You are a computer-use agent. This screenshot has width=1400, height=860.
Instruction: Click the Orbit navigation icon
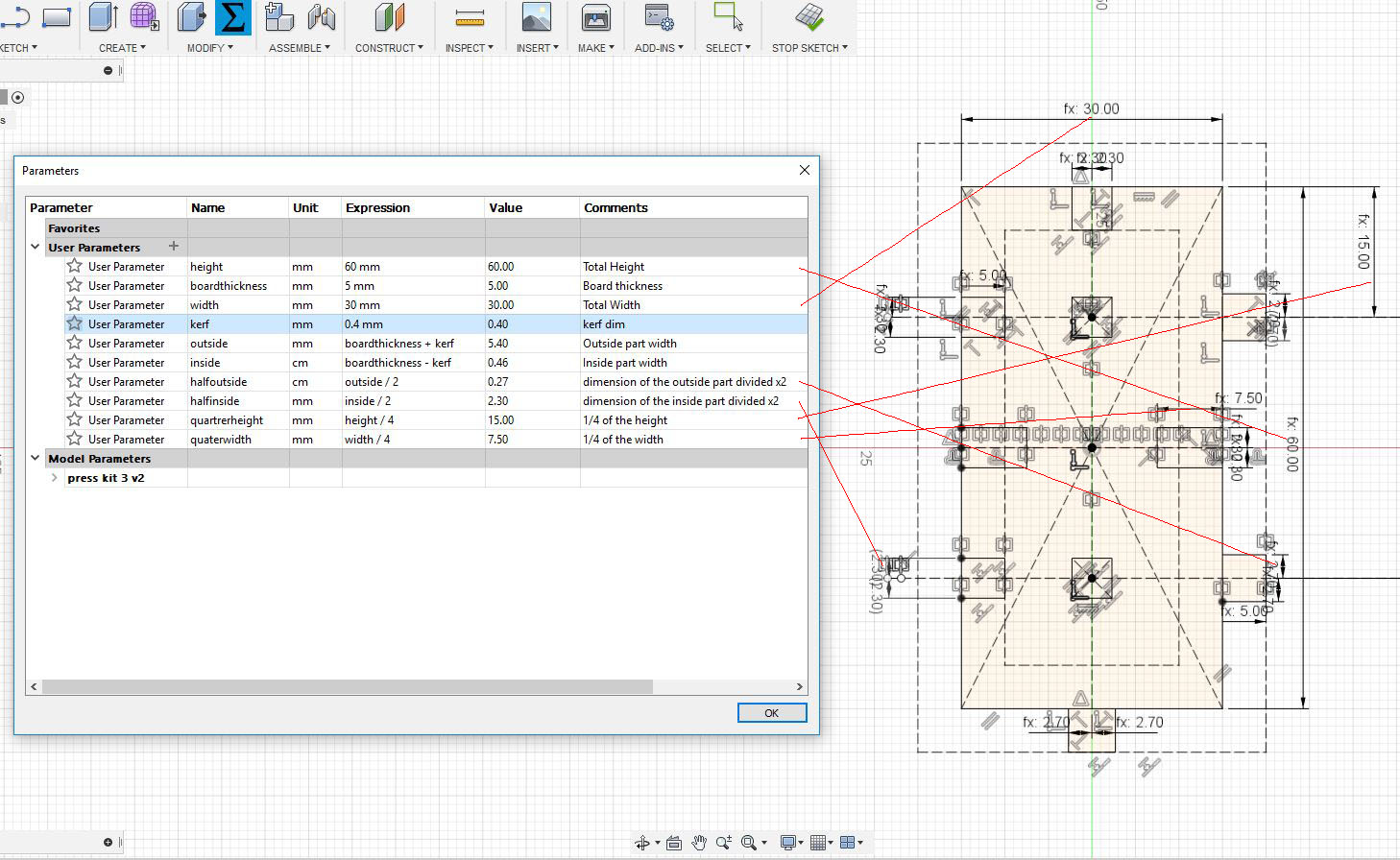642,843
